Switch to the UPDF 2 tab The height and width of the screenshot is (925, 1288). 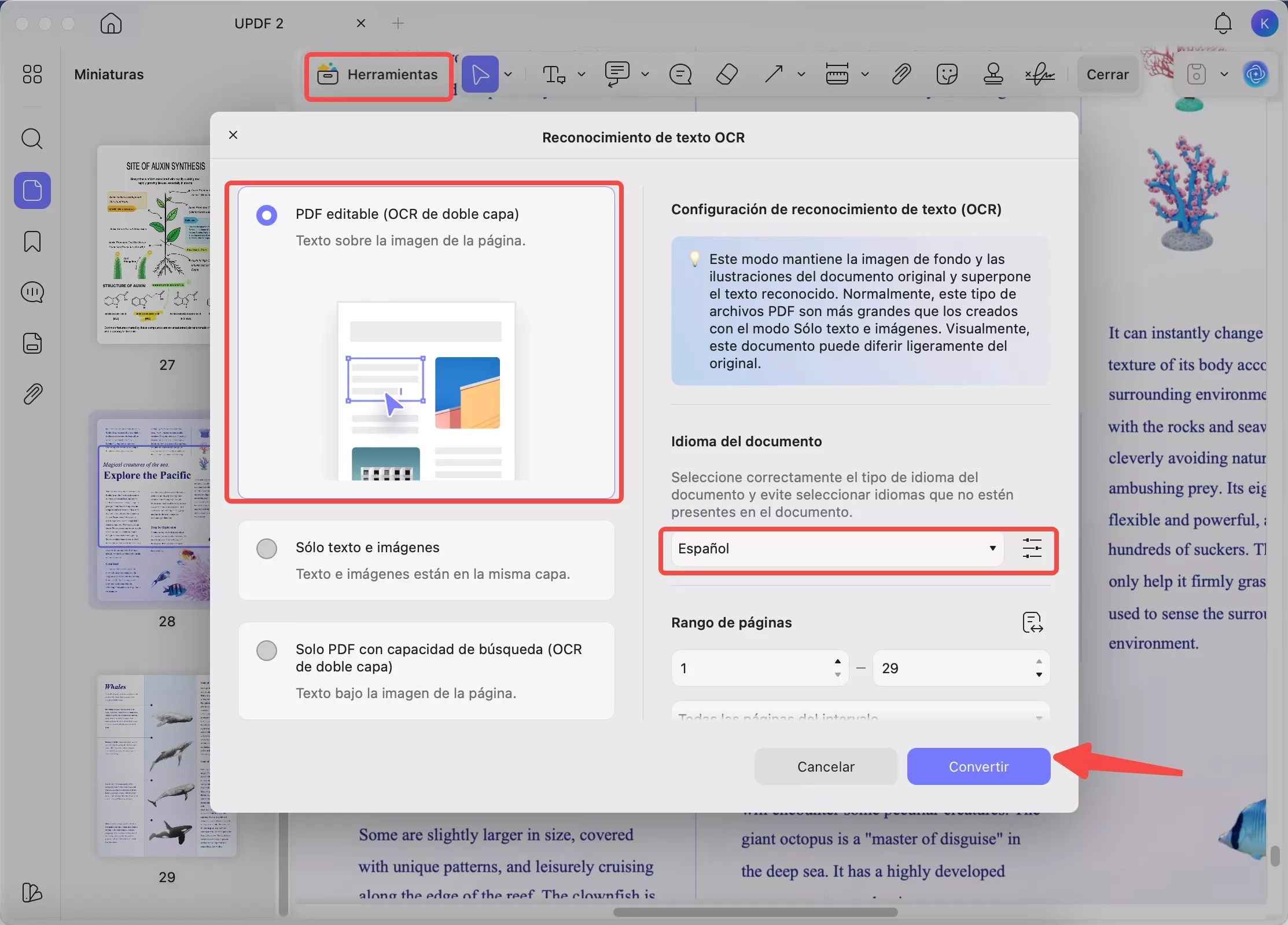click(x=259, y=24)
